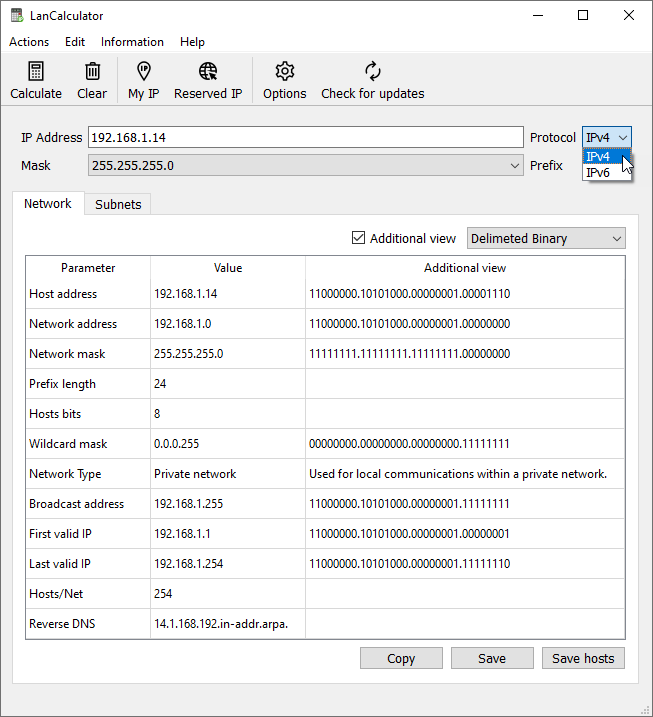Click the 'Used for local communications' description
This screenshot has height=717, width=653.
coord(465,474)
